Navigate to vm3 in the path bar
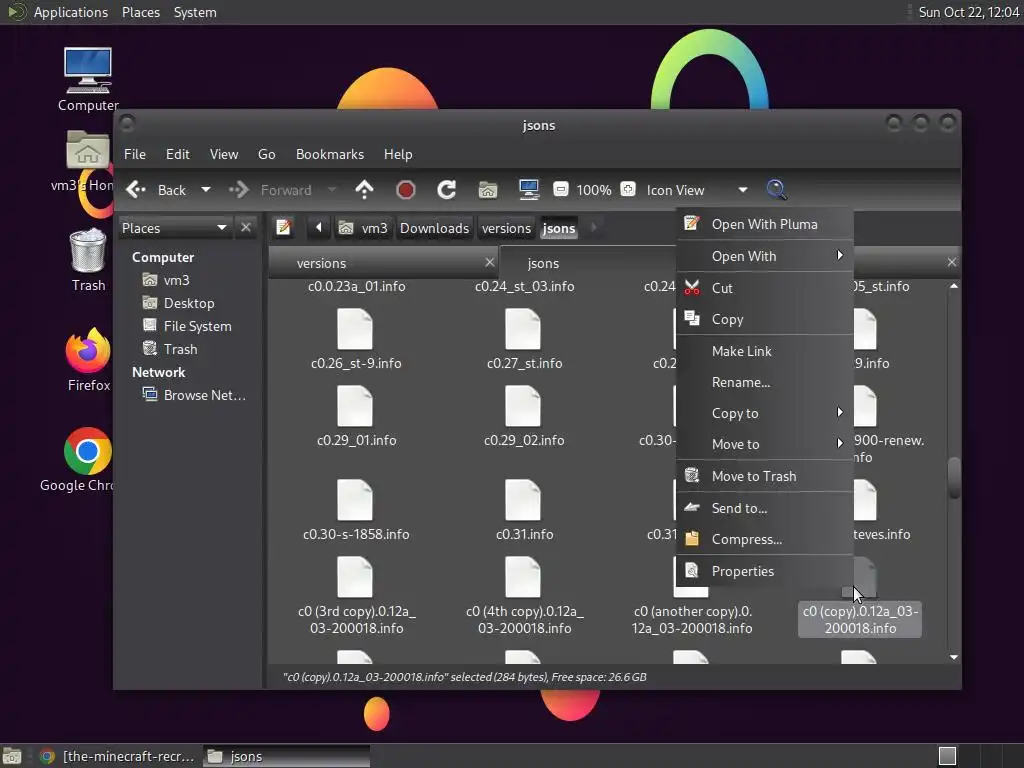This screenshot has width=1024, height=768. pos(364,228)
